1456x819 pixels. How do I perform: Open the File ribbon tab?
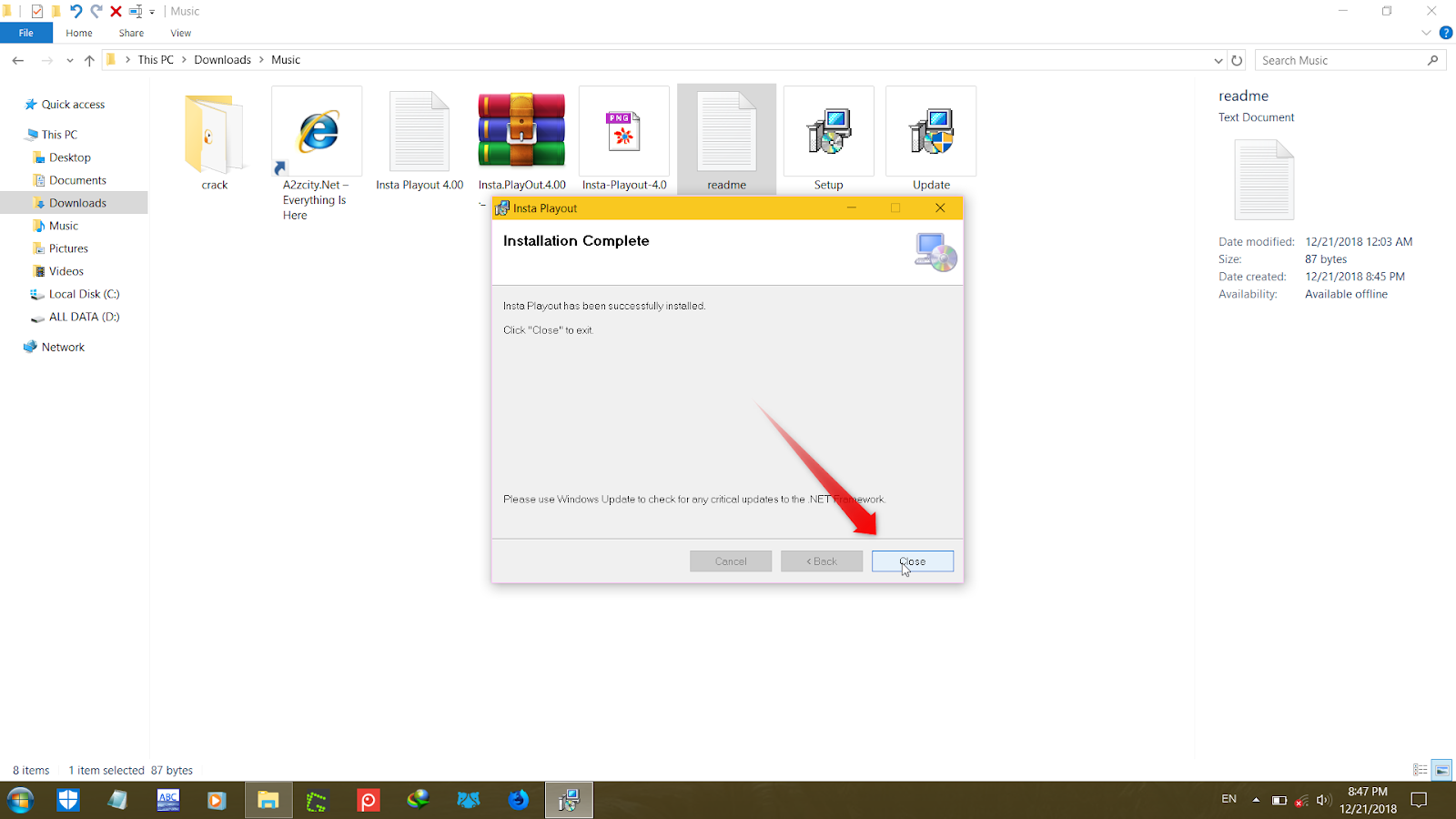pos(26,33)
